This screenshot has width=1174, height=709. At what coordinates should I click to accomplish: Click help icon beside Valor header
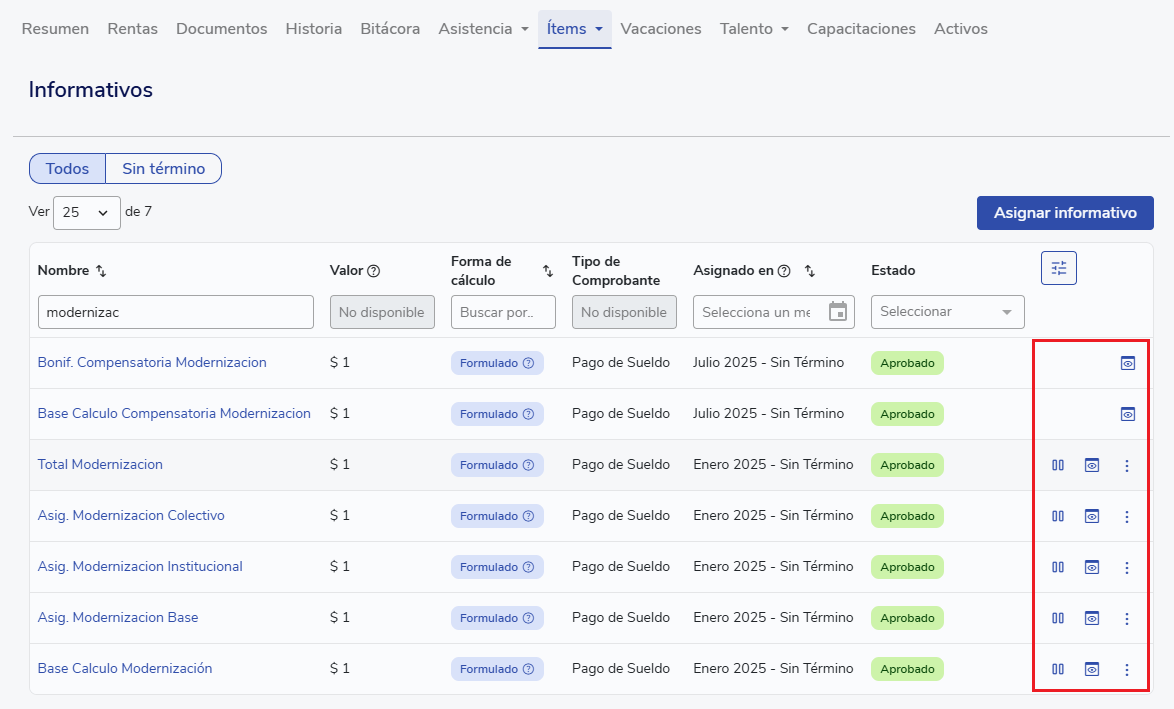(x=374, y=271)
